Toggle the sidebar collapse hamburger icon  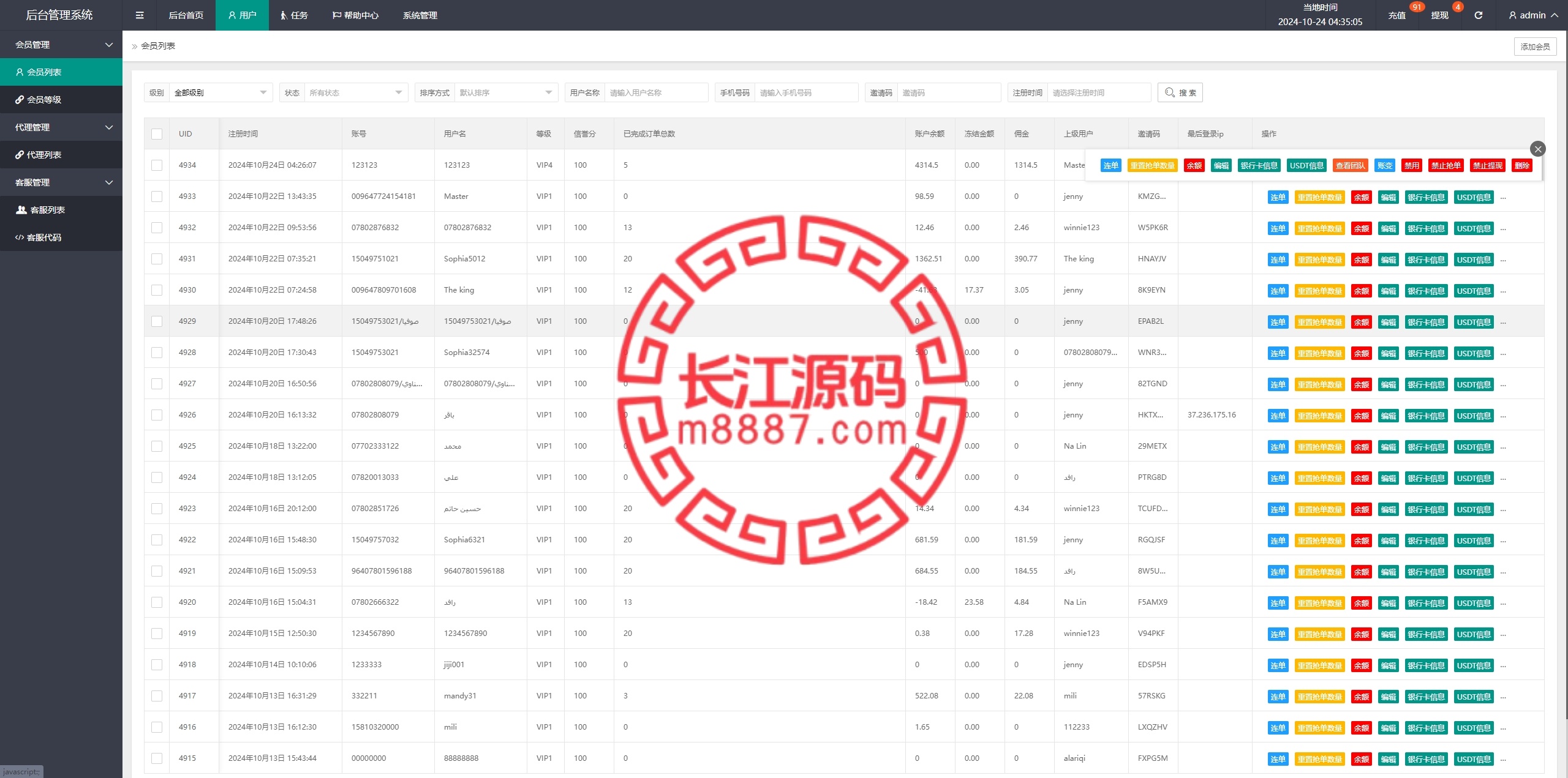coord(140,15)
